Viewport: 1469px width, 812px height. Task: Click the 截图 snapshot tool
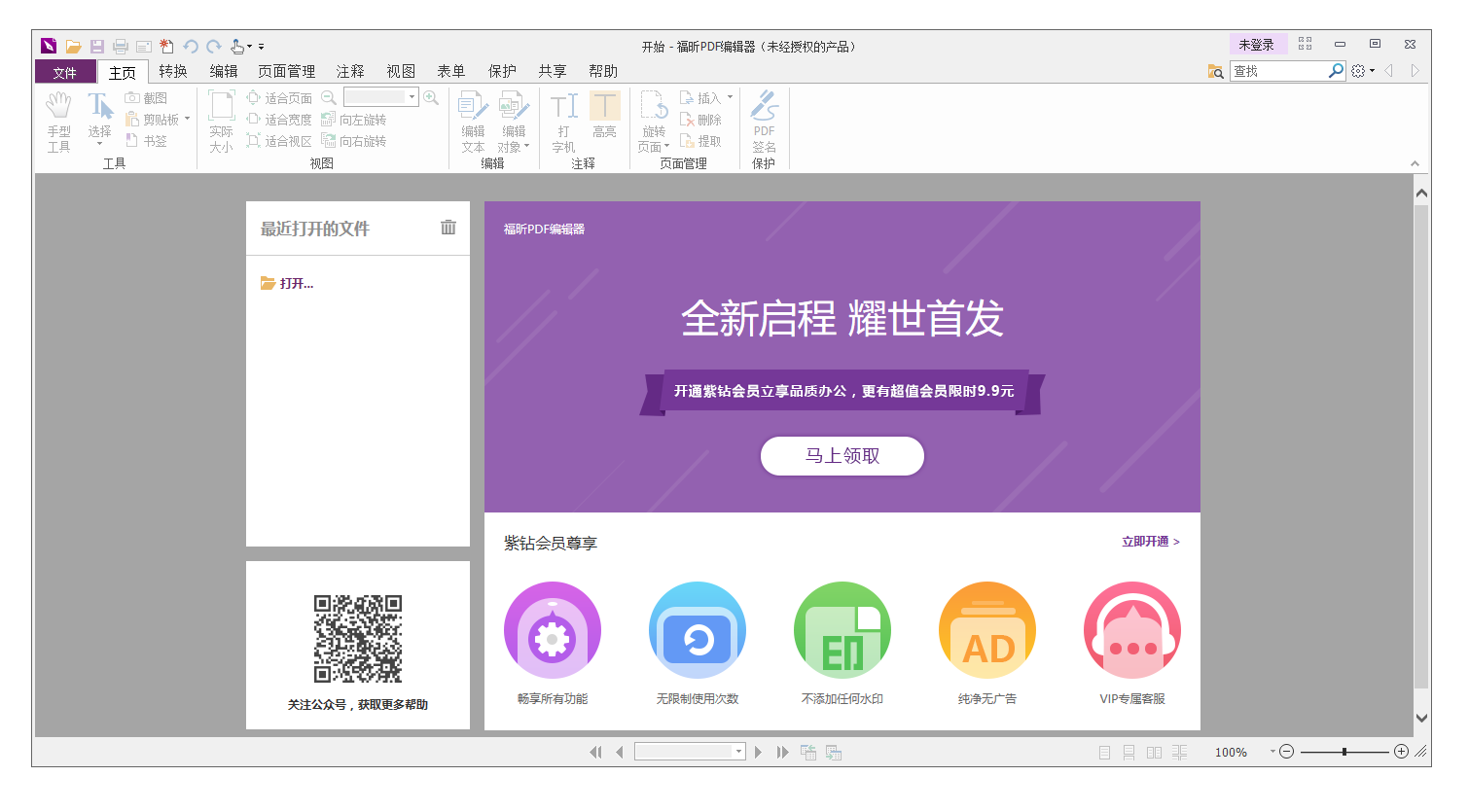[146, 98]
